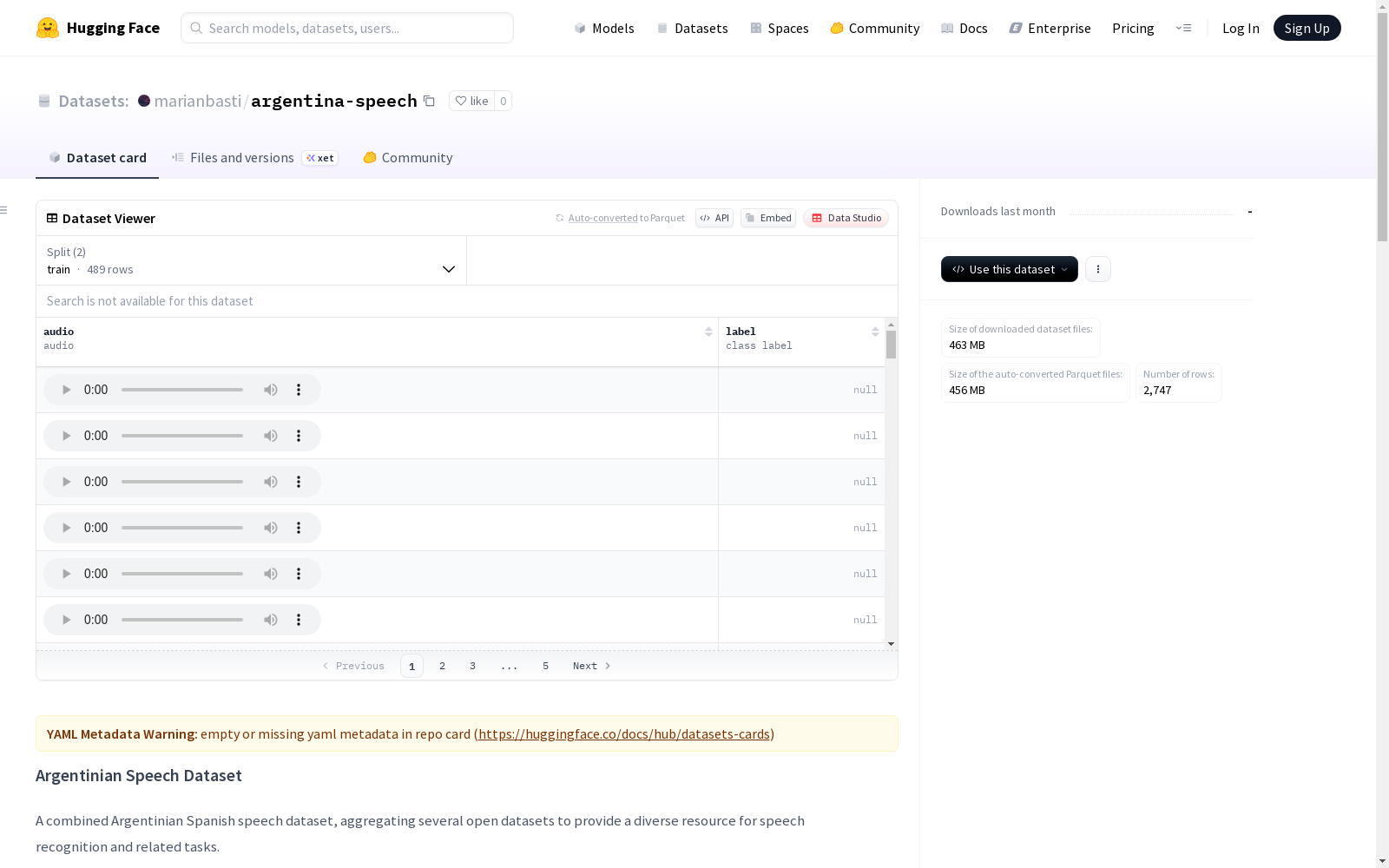Open the Models navigation item
The width and height of the screenshot is (1389, 868).
click(604, 28)
